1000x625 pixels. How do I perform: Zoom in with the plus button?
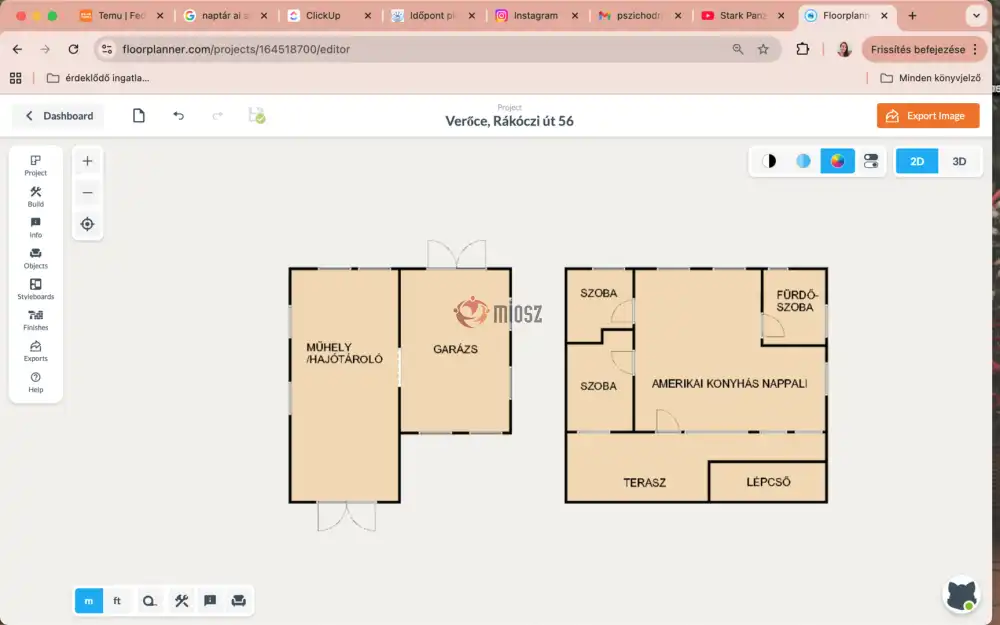[x=87, y=161]
